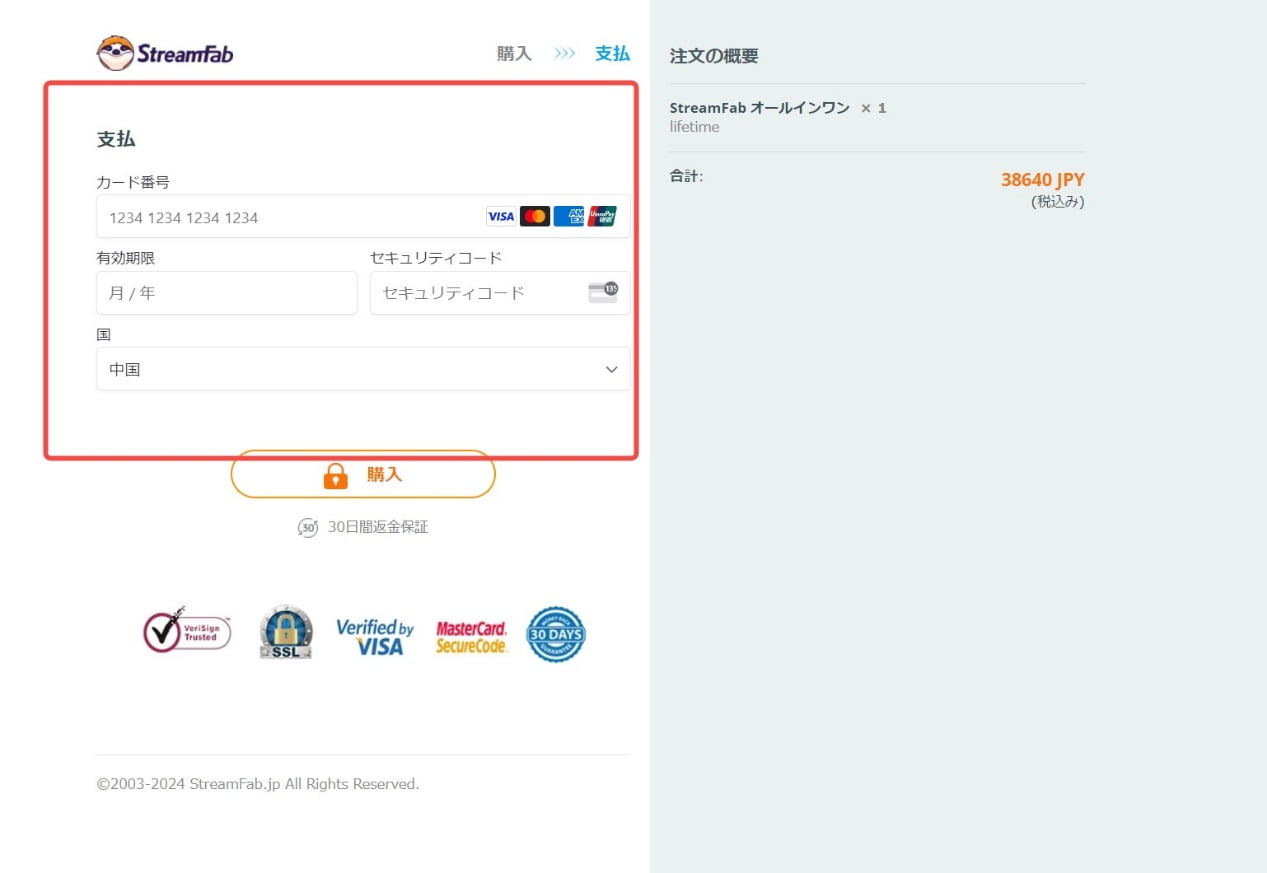Click the StreamFab logo
This screenshot has height=873, width=1267.
click(165, 53)
